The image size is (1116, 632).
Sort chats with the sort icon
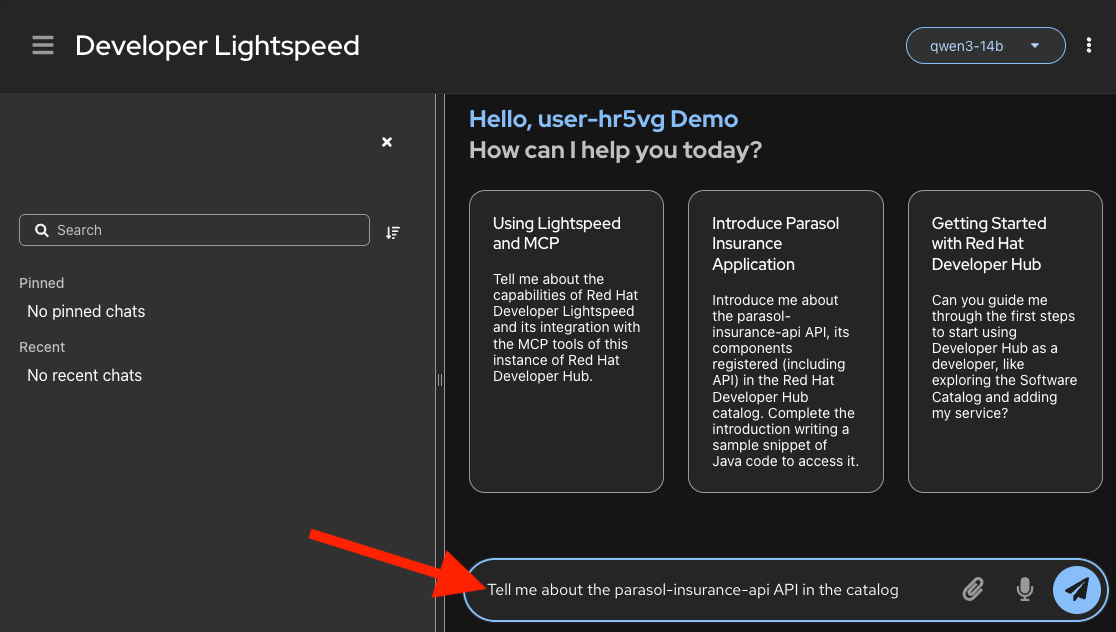(x=393, y=233)
